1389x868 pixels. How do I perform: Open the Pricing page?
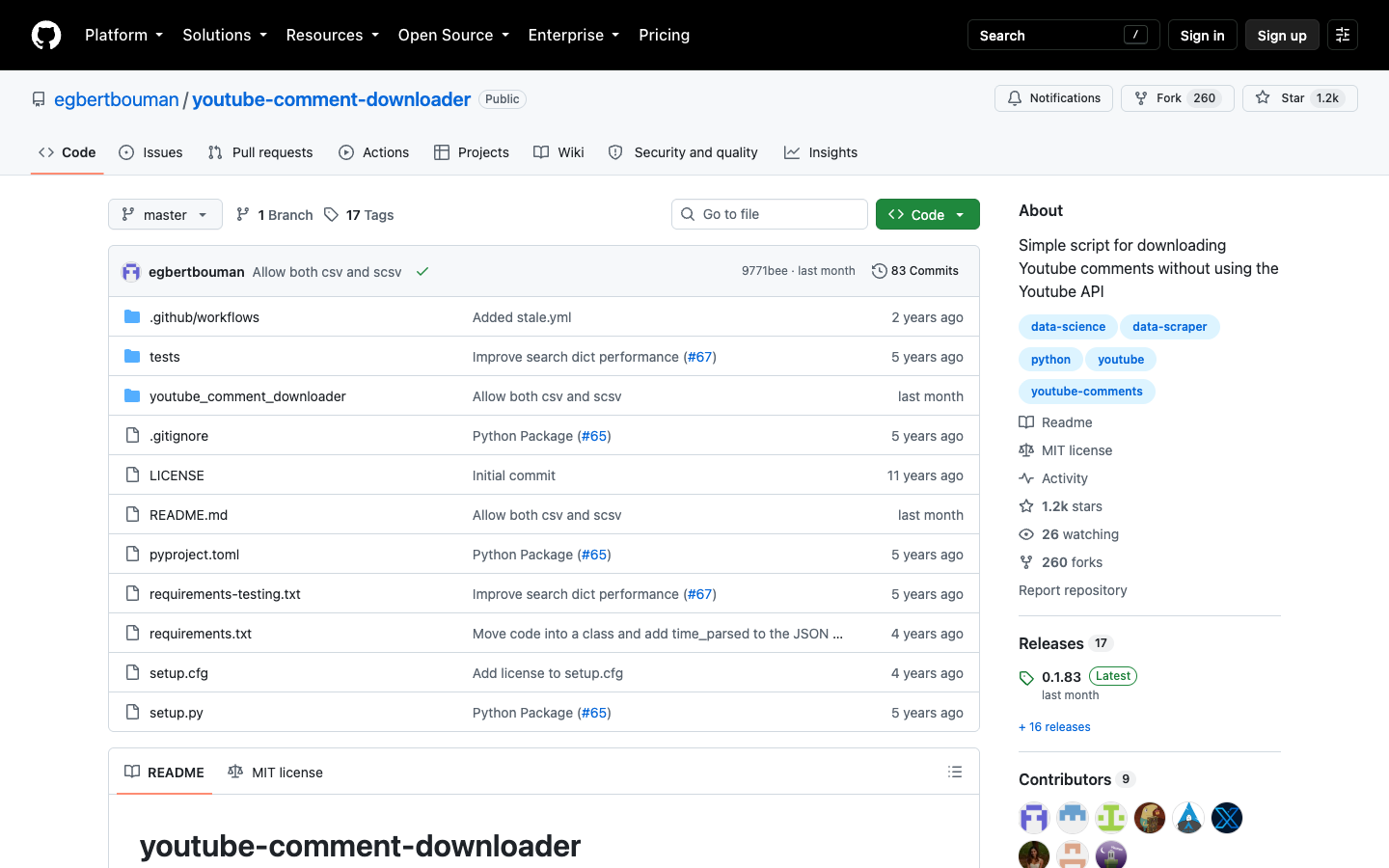665,35
